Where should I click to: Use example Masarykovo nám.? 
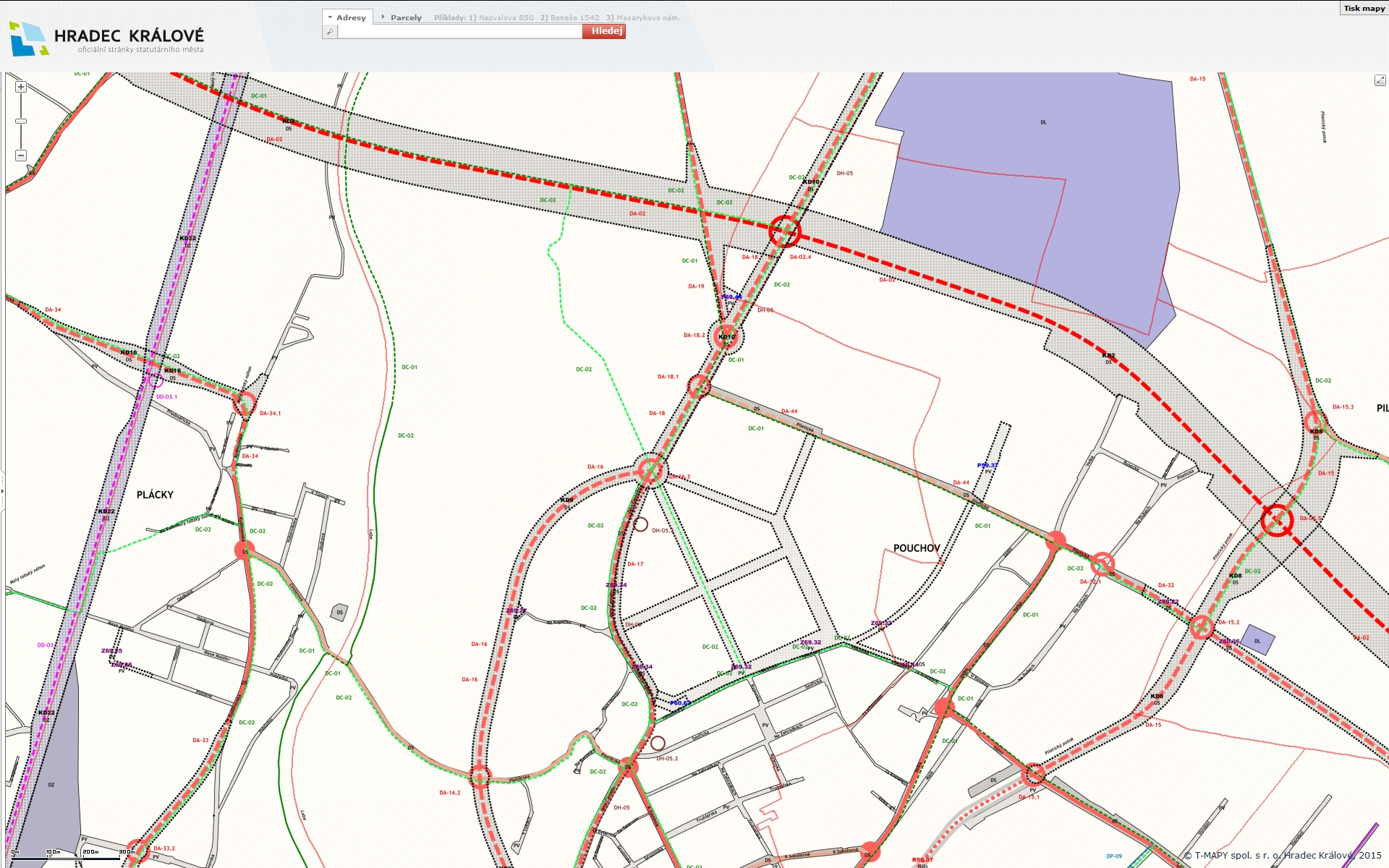pos(647,17)
